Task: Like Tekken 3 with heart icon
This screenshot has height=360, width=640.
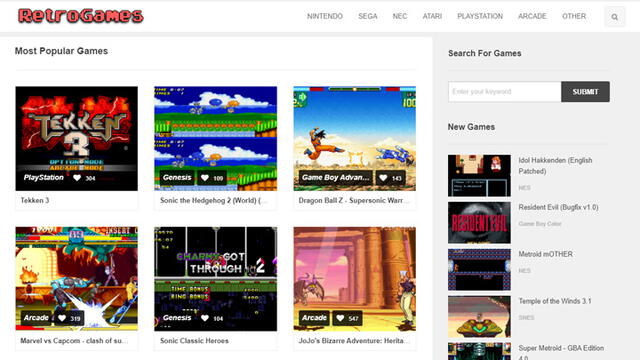Action: pyautogui.click(x=77, y=178)
